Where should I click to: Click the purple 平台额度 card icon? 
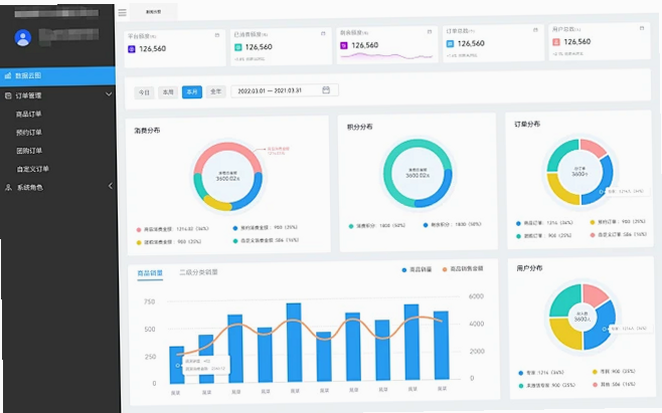132,49
